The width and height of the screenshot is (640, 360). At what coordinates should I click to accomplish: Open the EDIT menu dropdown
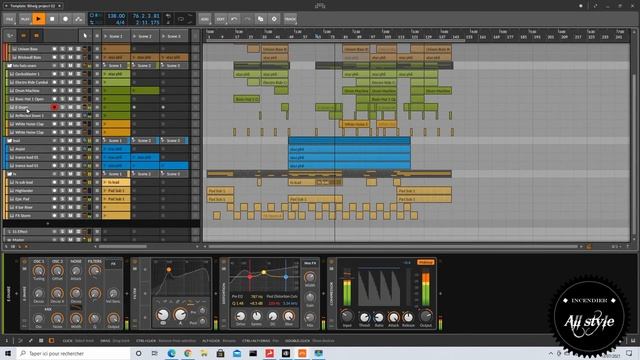point(220,19)
